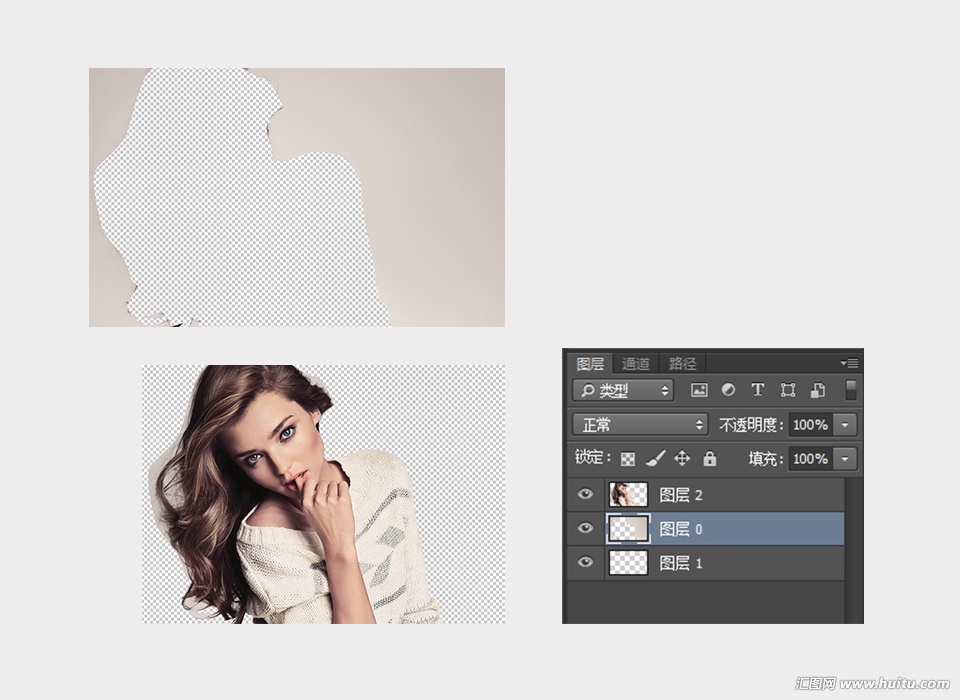Select the 图层 0 thumbnail
The width and height of the screenshot is (960, 700).
click(628, 528)
